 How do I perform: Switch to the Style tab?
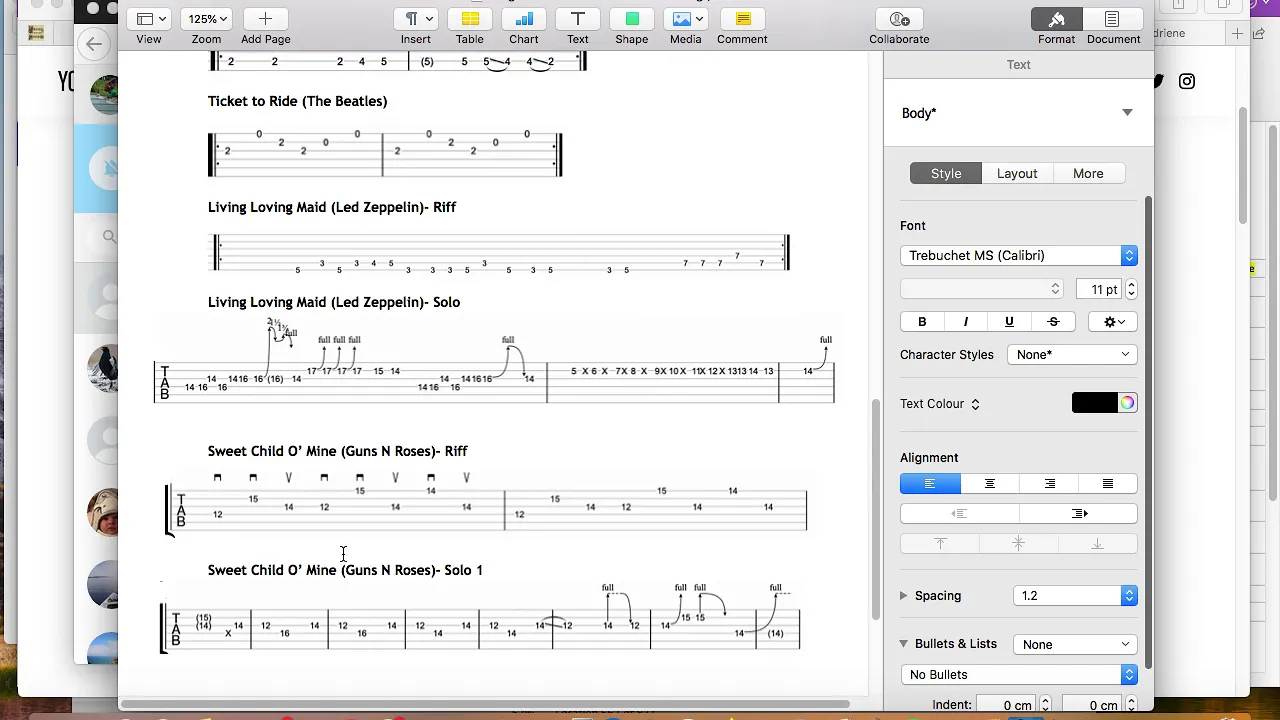click(x=946, y=173)
